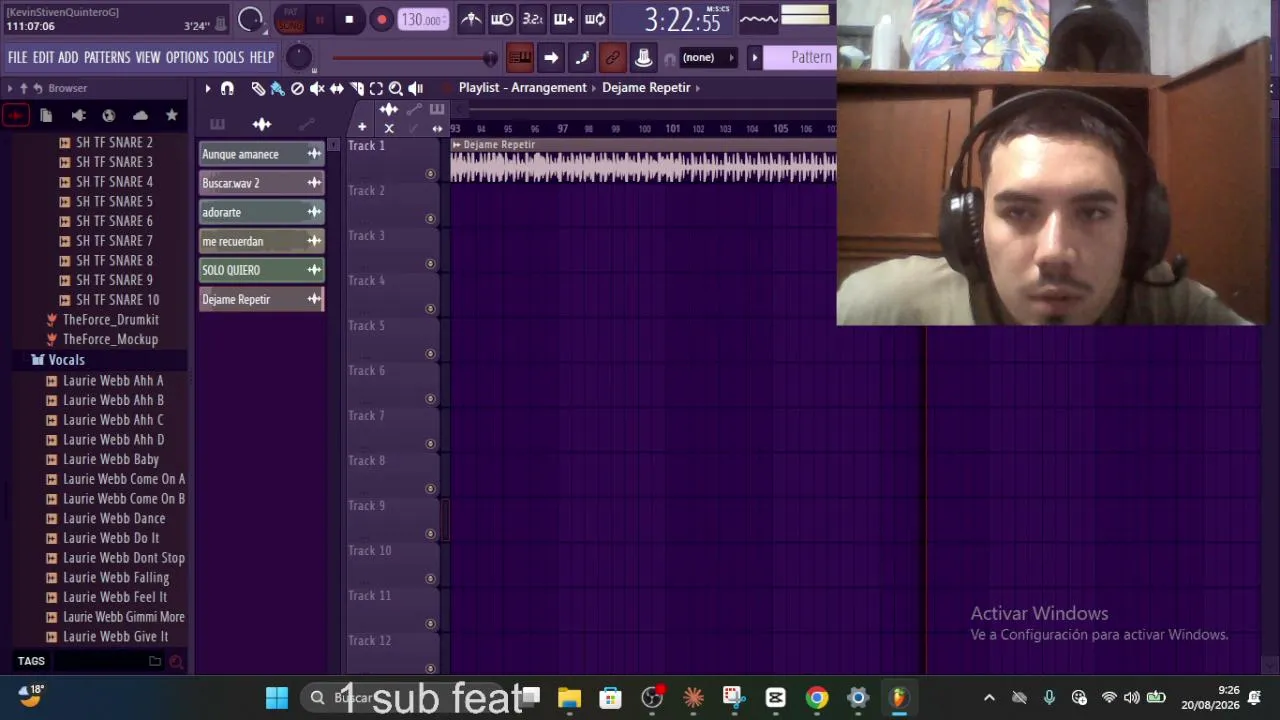Open the FILE menu
This screenshot has width=1280, height=720.
(x=18, y=57)
